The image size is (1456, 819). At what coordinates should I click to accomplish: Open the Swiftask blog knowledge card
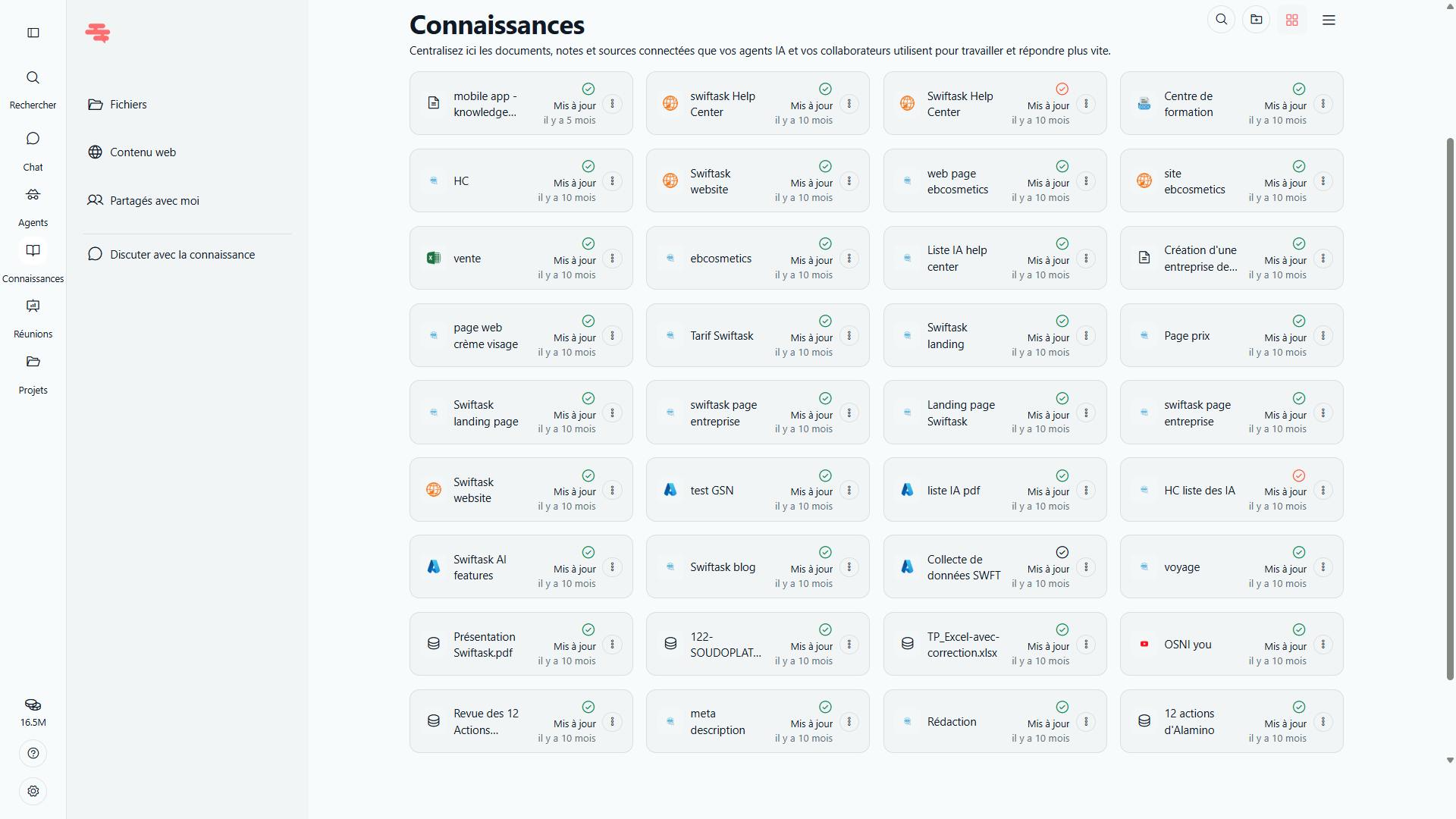(x=723, y=567)
